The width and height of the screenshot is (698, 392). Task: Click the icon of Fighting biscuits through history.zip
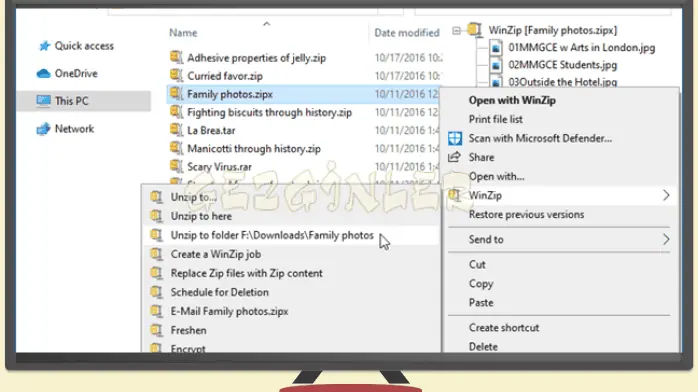coord(176,112)
